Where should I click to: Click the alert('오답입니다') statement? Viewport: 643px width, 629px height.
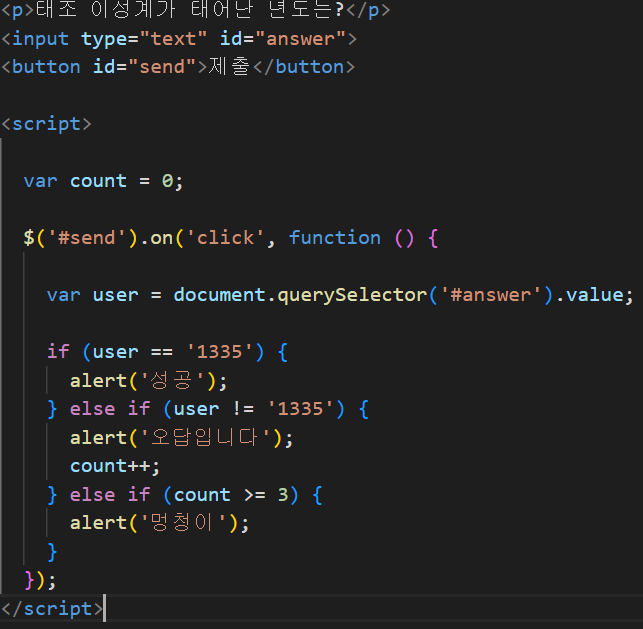point(182,438)
